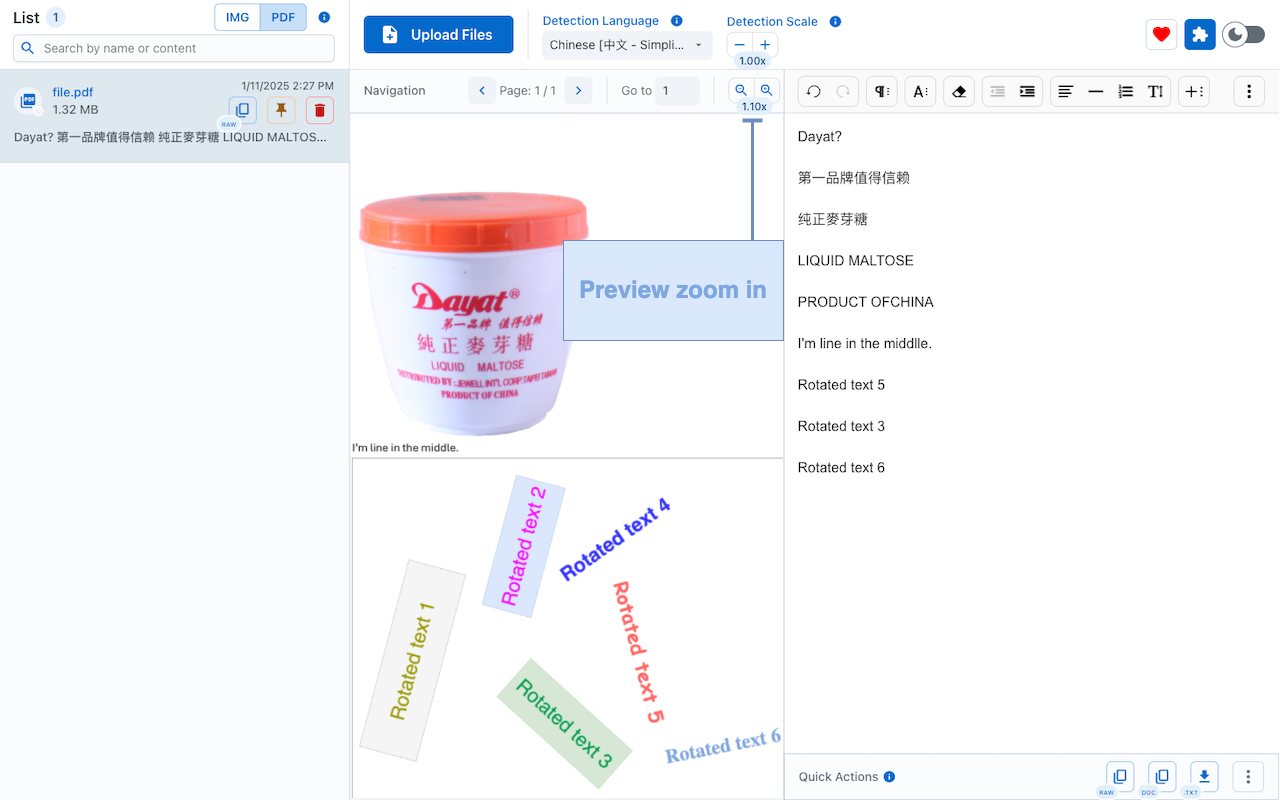Open the editor toolbar more-options menu

[x=1249, y=91]
